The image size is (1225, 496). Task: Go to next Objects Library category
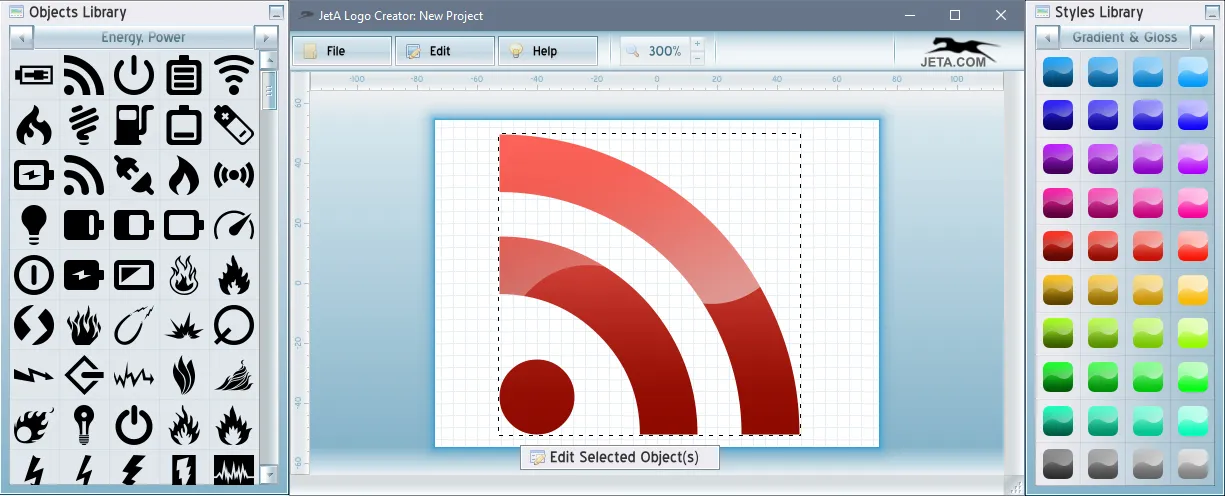click(x=266, y=38)
